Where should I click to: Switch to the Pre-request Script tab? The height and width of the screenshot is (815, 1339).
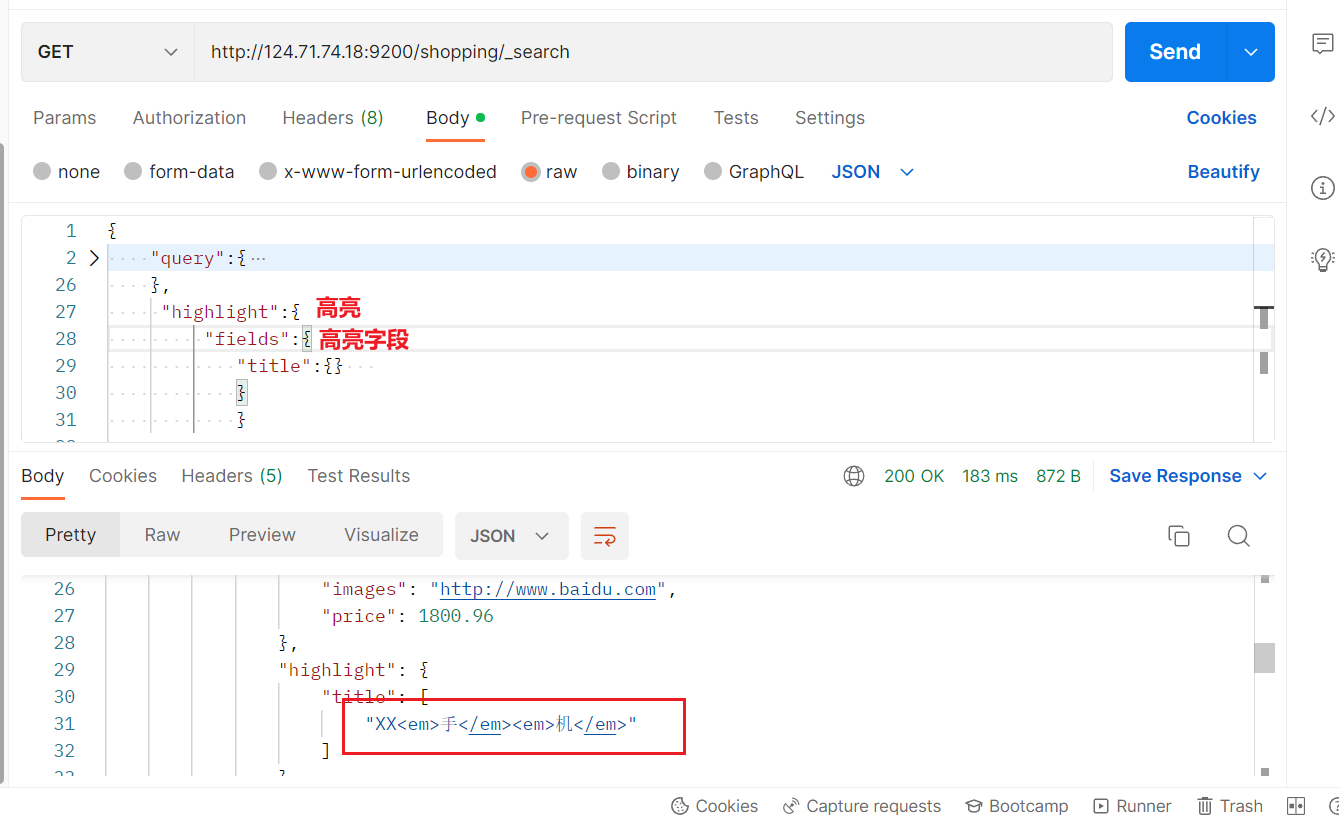click(x=599, y=118)
